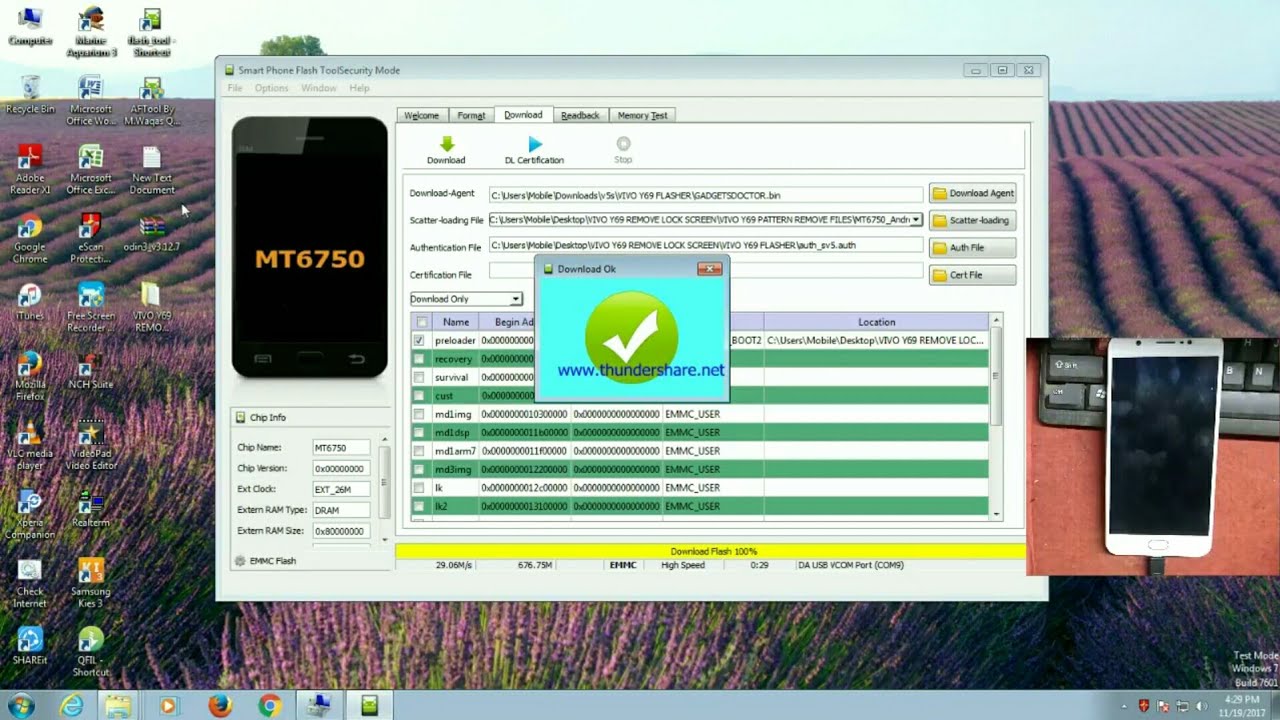
Task: Uncheck the preloader partition checkbox
Action: pyautogui.click(x=419, y=340)
